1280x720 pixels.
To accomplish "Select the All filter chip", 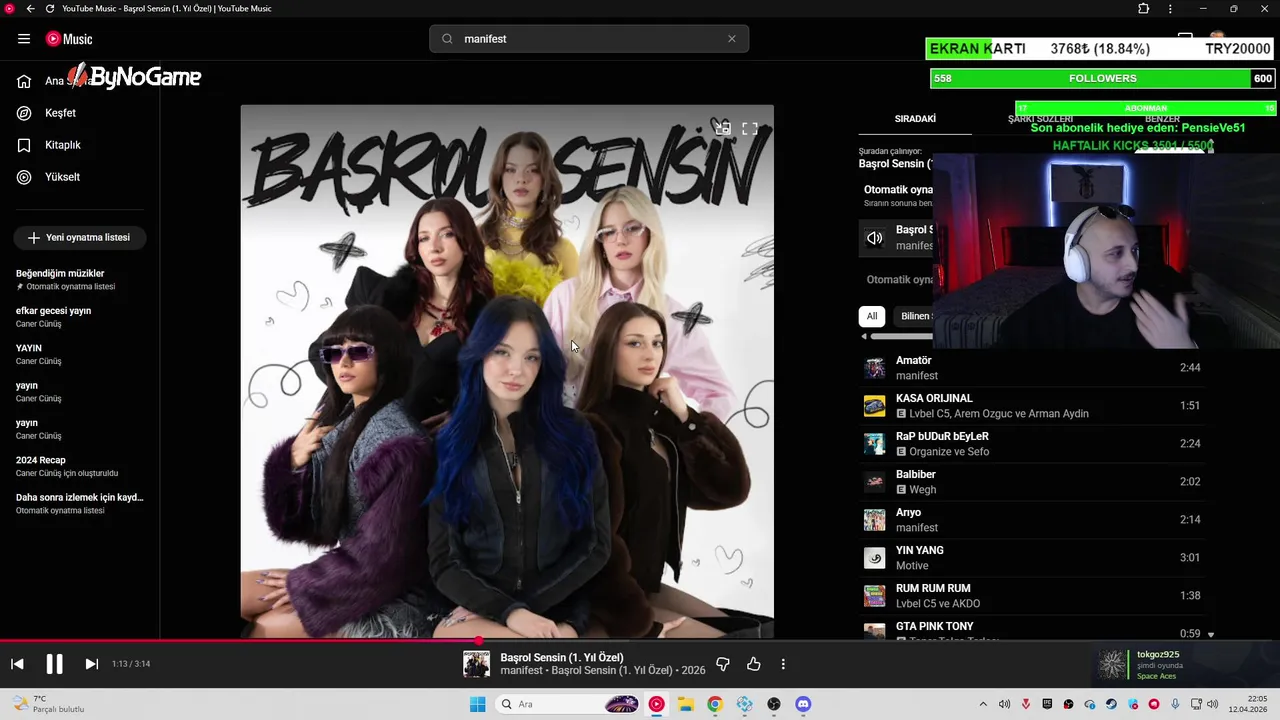I will tap(872, 316).
